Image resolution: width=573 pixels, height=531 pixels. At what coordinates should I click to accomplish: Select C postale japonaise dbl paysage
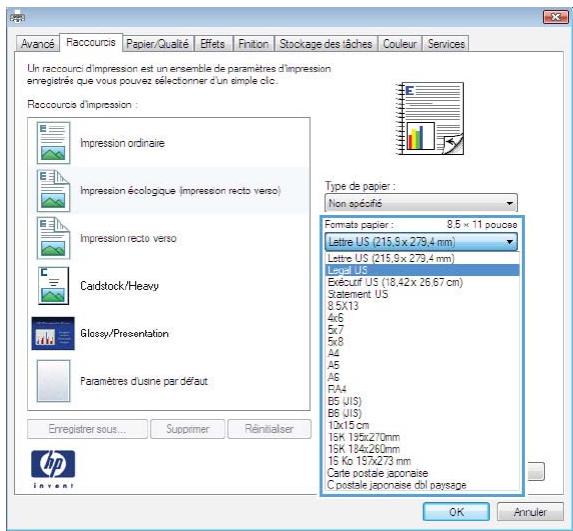[422, 485]
